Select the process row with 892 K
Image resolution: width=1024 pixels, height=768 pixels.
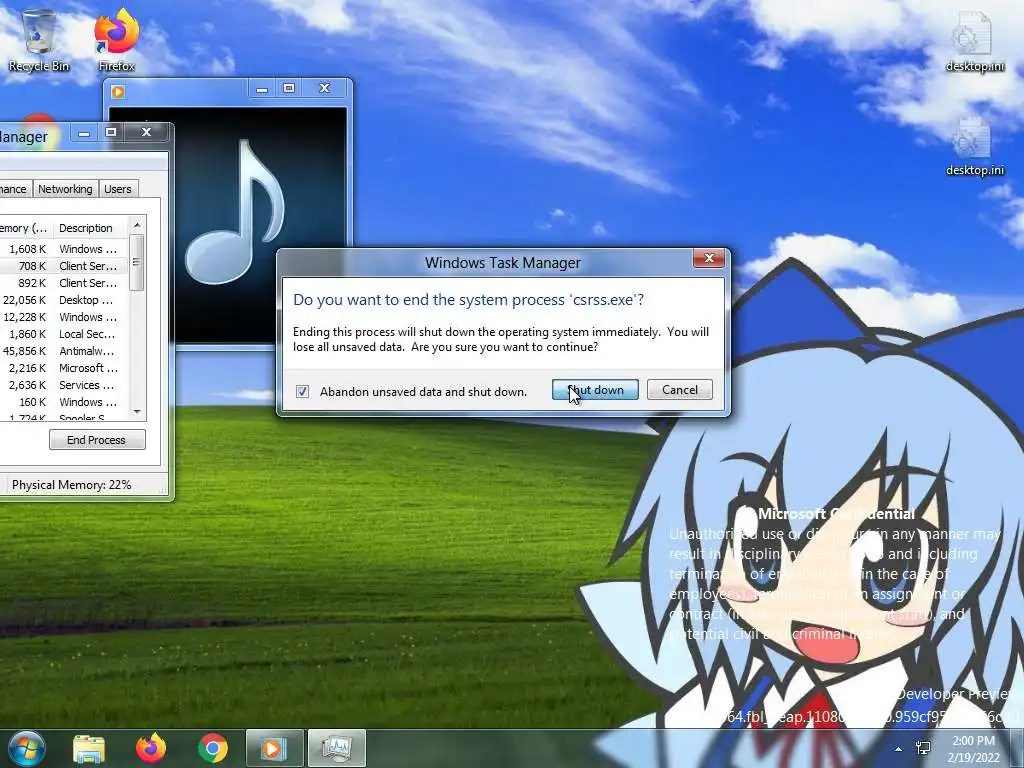coord(64,283)
